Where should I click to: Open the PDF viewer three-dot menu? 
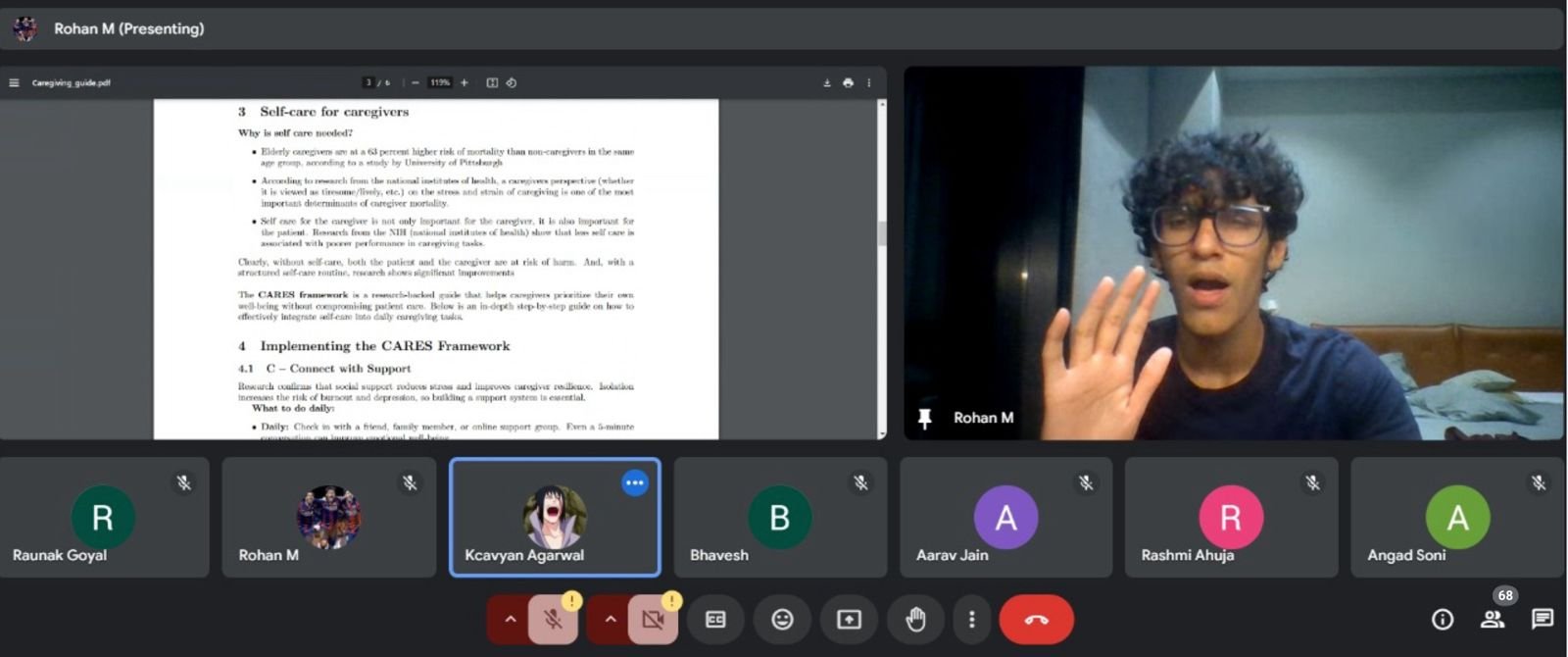[869, 83]
